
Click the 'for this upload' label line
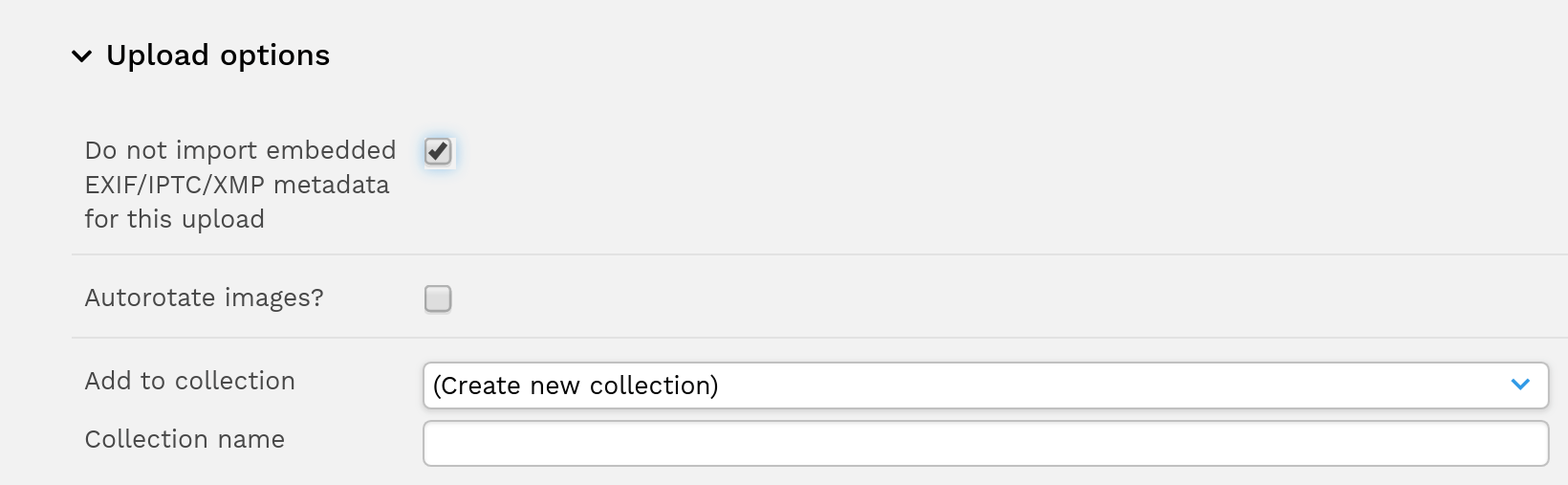[174, 219]
